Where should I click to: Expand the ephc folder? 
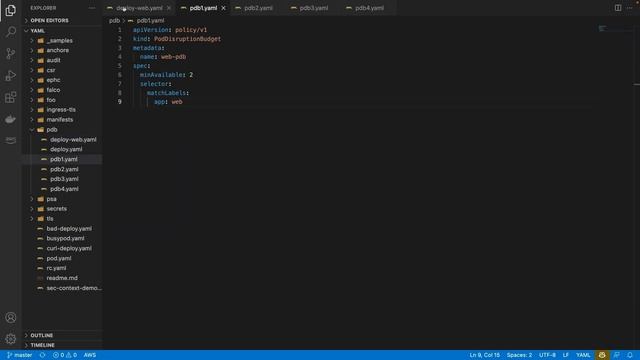point(53,80)
